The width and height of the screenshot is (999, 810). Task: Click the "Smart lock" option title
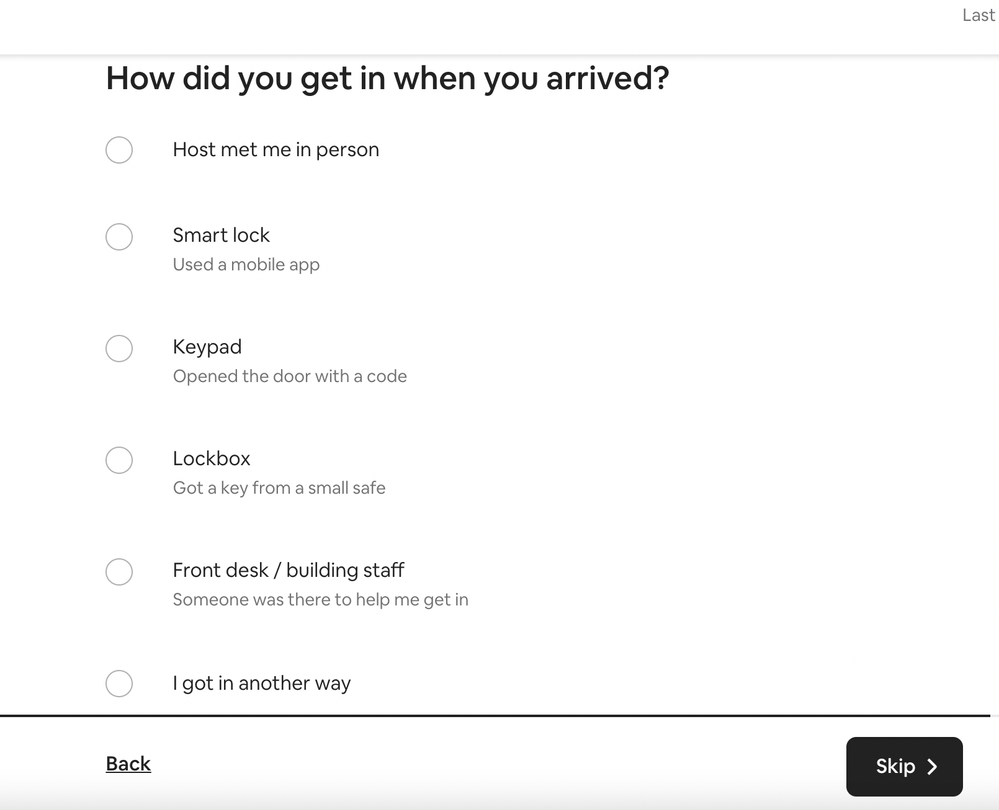pos(221,235)
